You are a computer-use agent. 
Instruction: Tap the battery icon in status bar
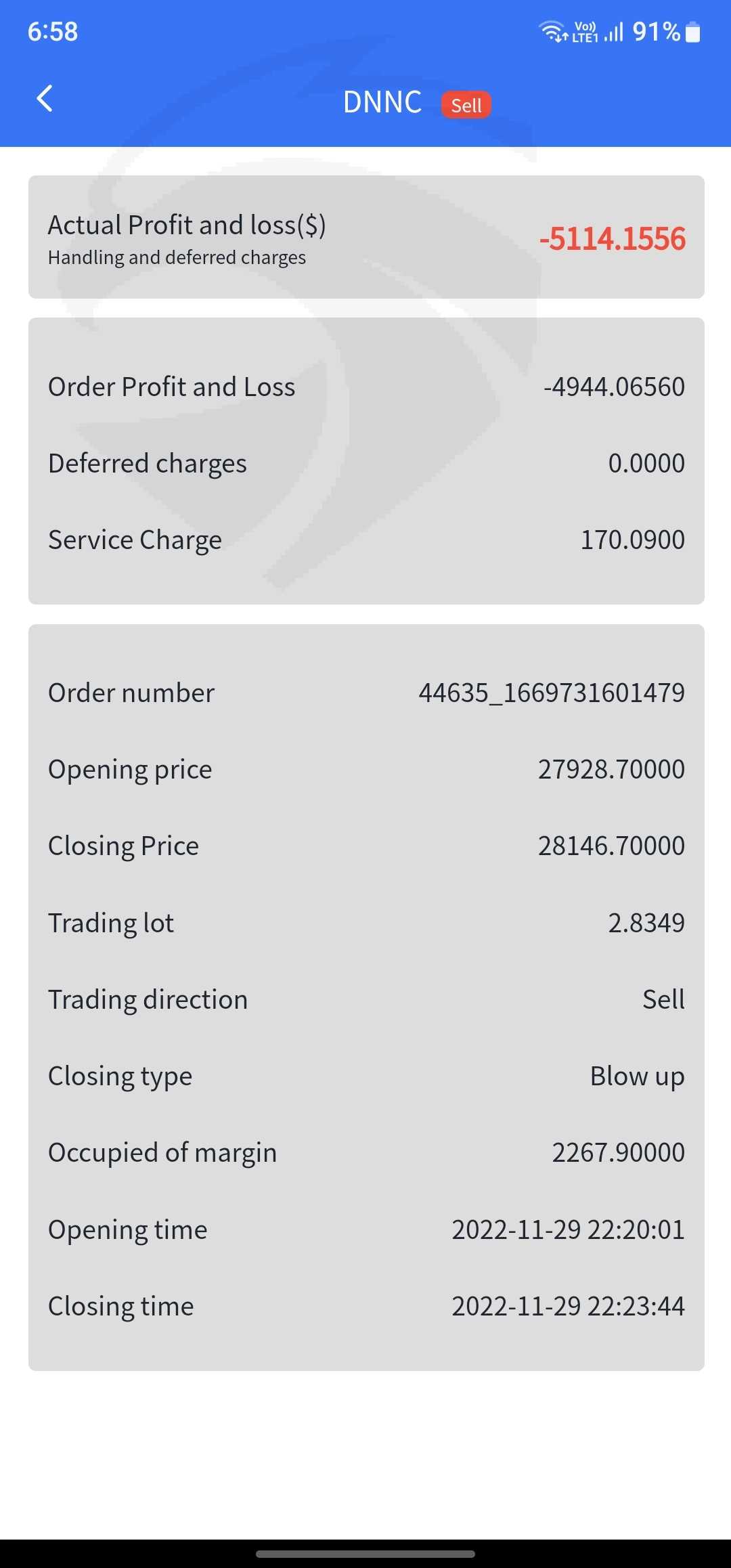pos(692,32)
